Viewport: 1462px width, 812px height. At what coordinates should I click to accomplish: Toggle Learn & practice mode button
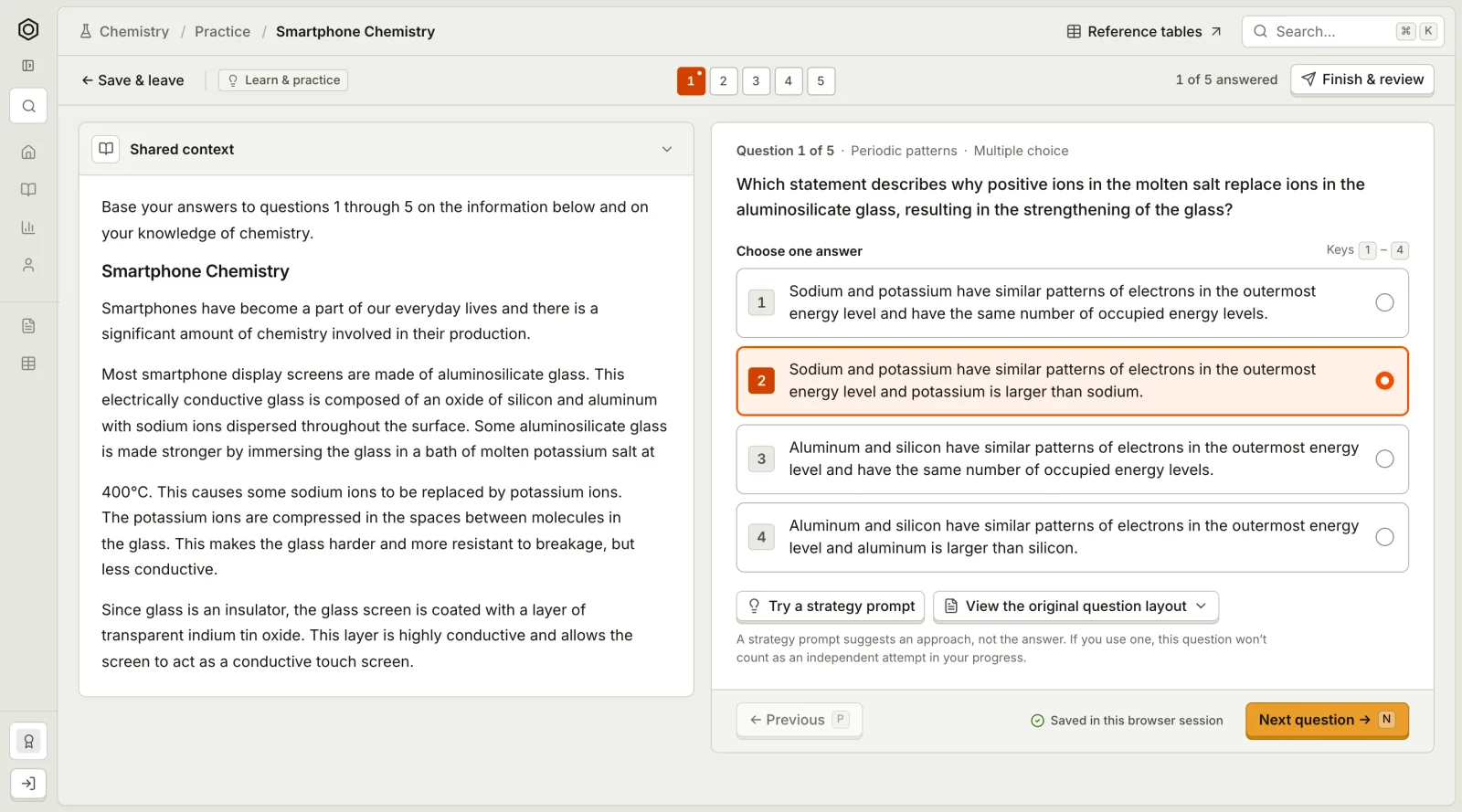coord(283,80)
